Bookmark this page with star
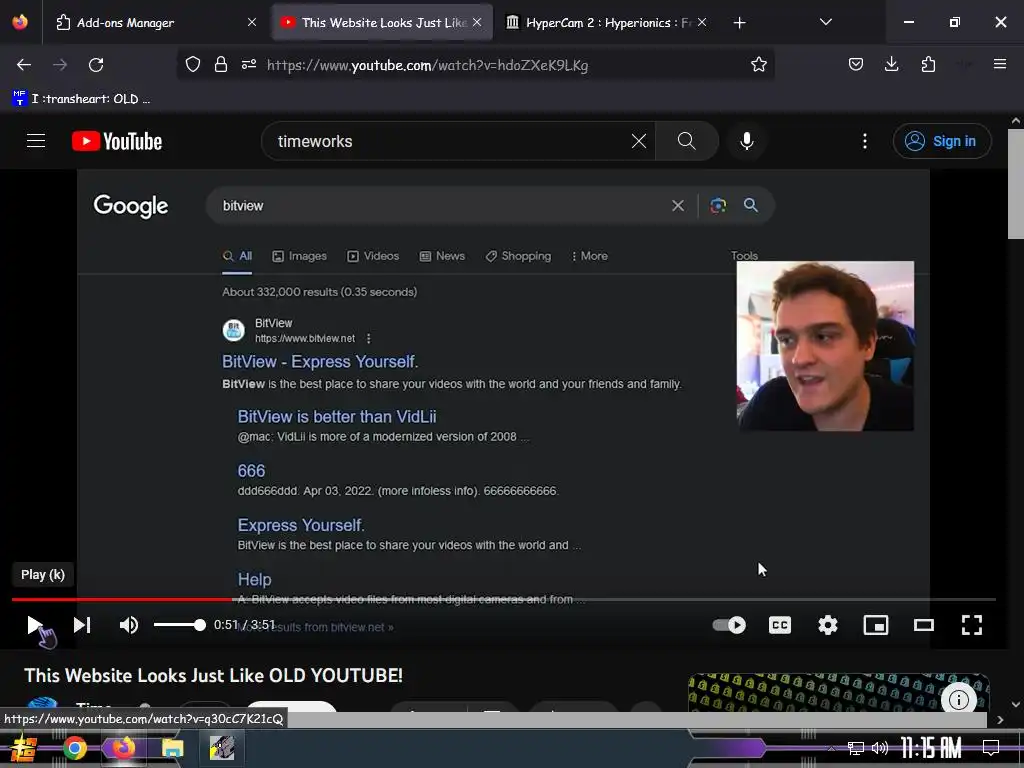 pos(758,65)
